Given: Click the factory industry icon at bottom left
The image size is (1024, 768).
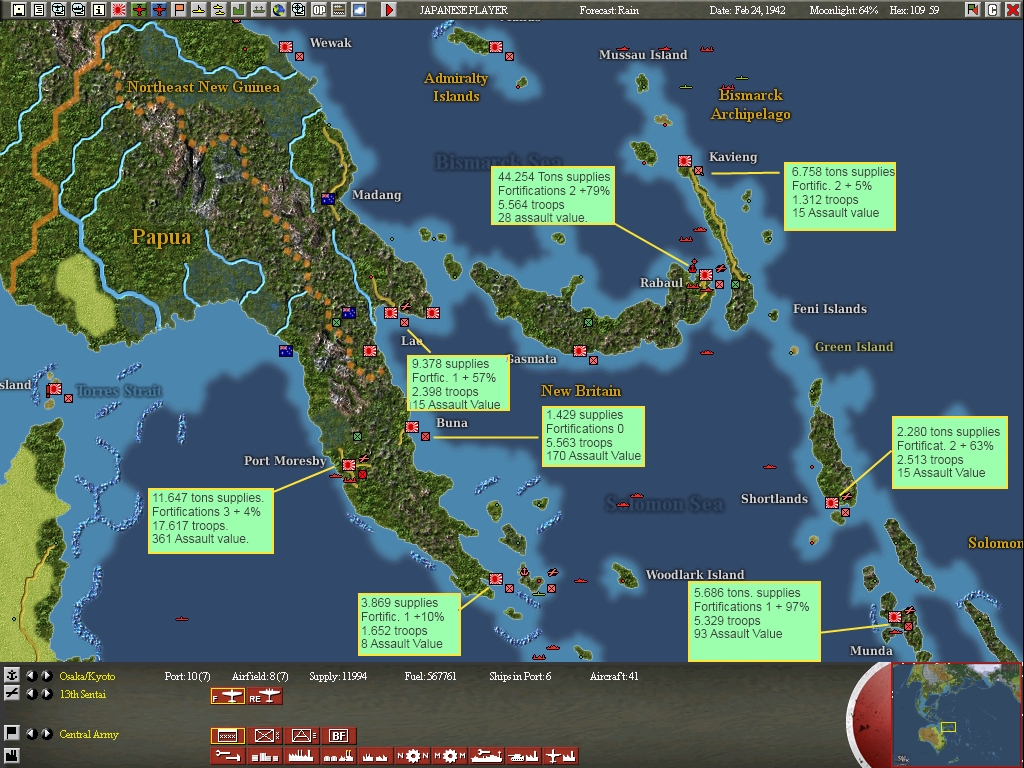Looking at the screenshot, I should 11,756.
